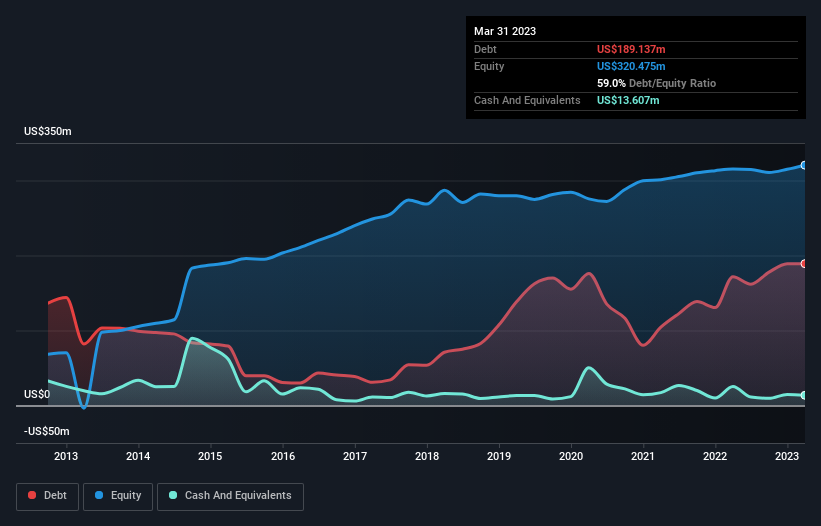Select the red Debt endpoint marker on chart

click(x=804, y=263)
